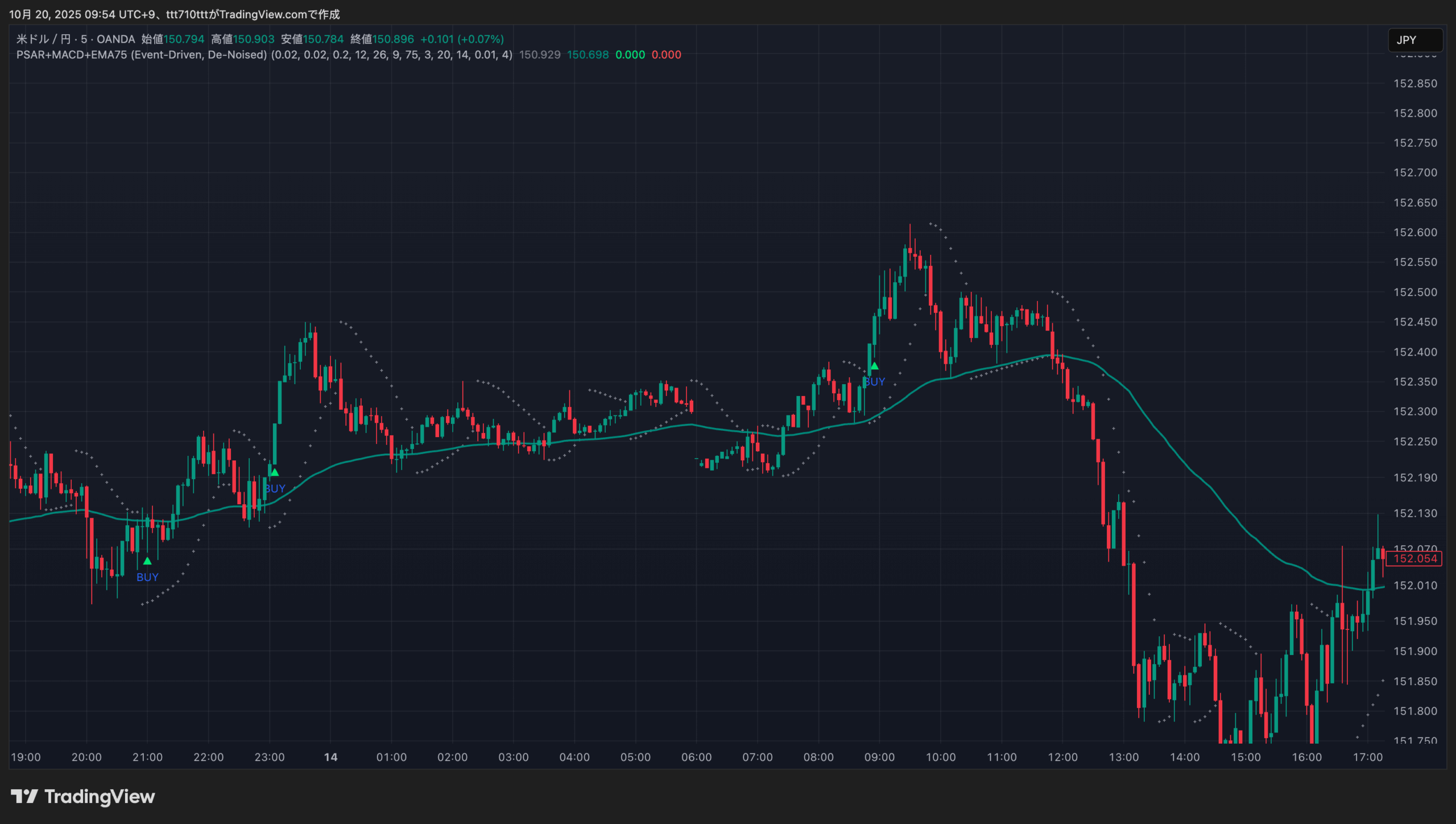Click the green 0.000 indicator value
This screenshot has height=824, width=1456.
pos(630,55)
